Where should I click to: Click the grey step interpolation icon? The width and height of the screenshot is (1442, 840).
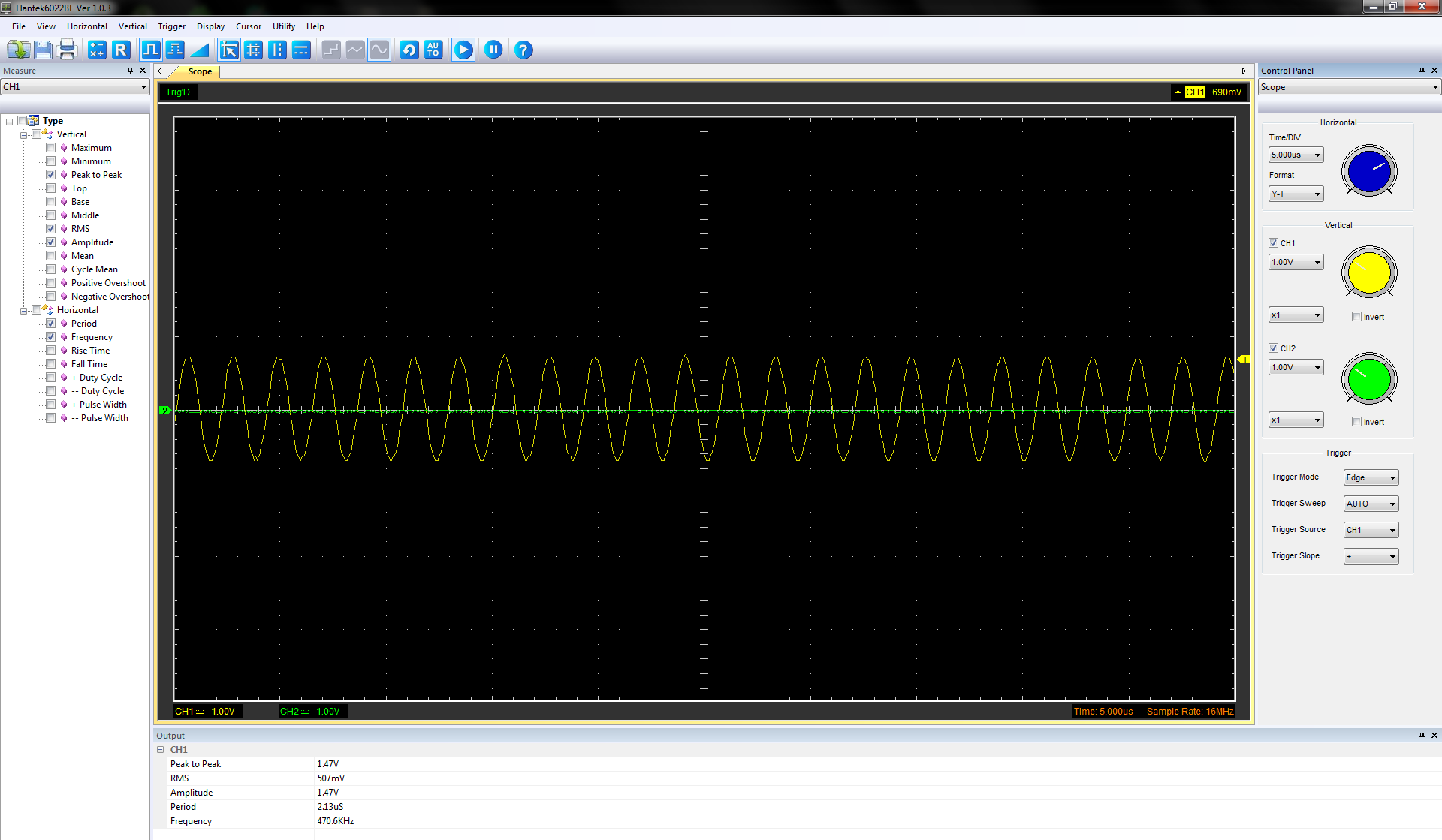coord(331,50)
